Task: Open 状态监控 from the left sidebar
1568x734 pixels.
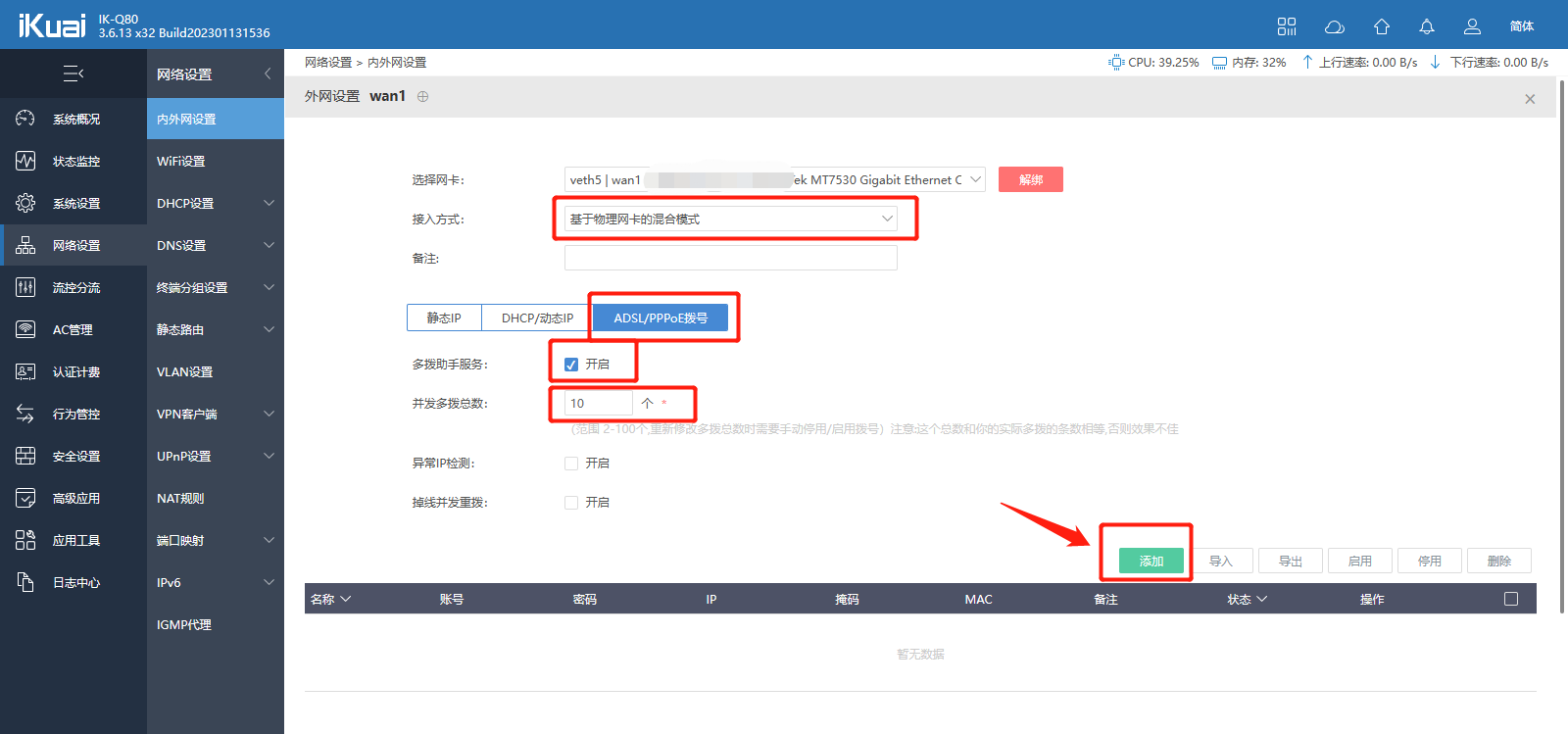Action: click(x=74, y=161)
